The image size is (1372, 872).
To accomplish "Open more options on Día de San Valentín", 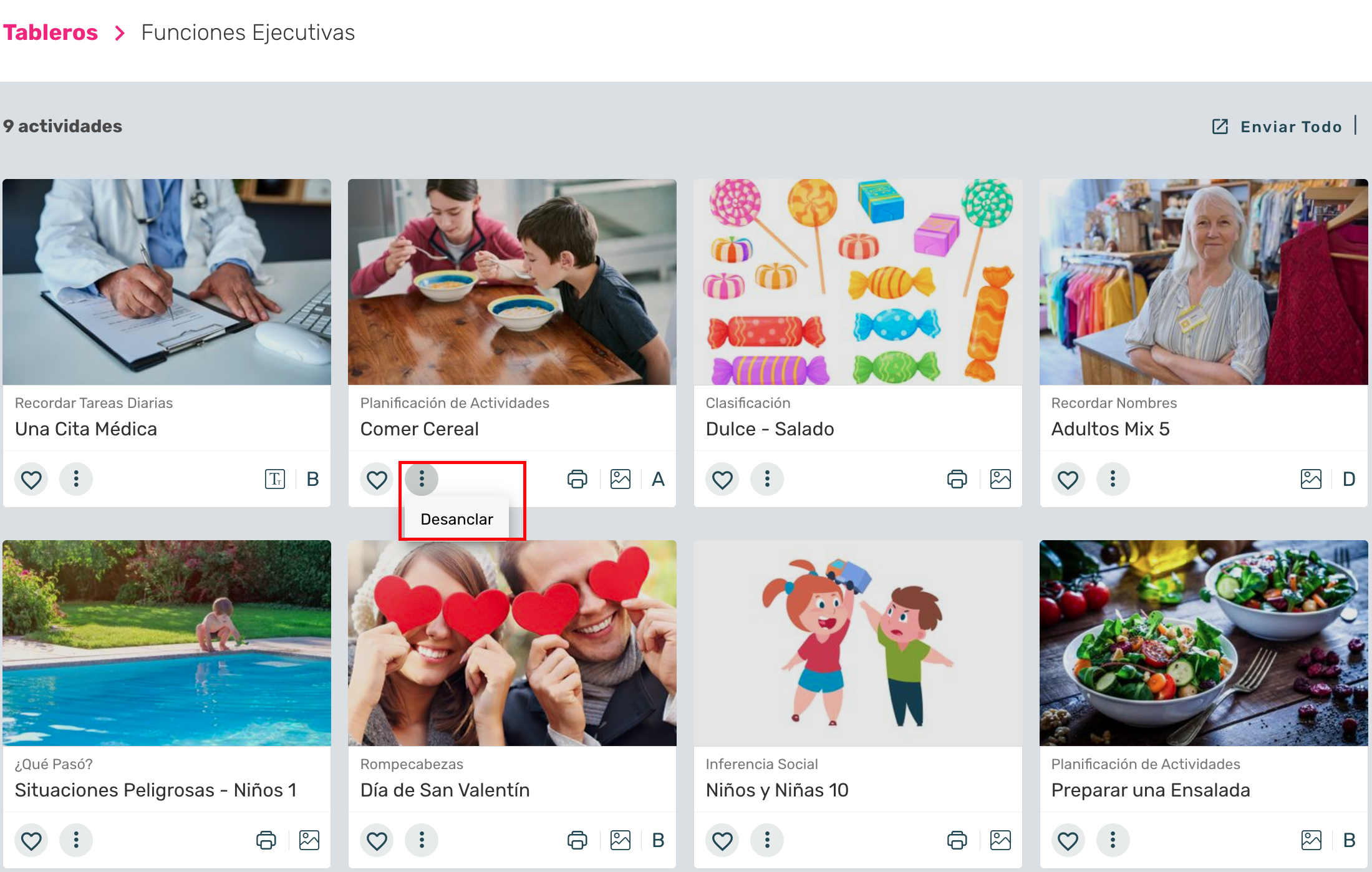I will pyautogui.click(x=422, y=840).
